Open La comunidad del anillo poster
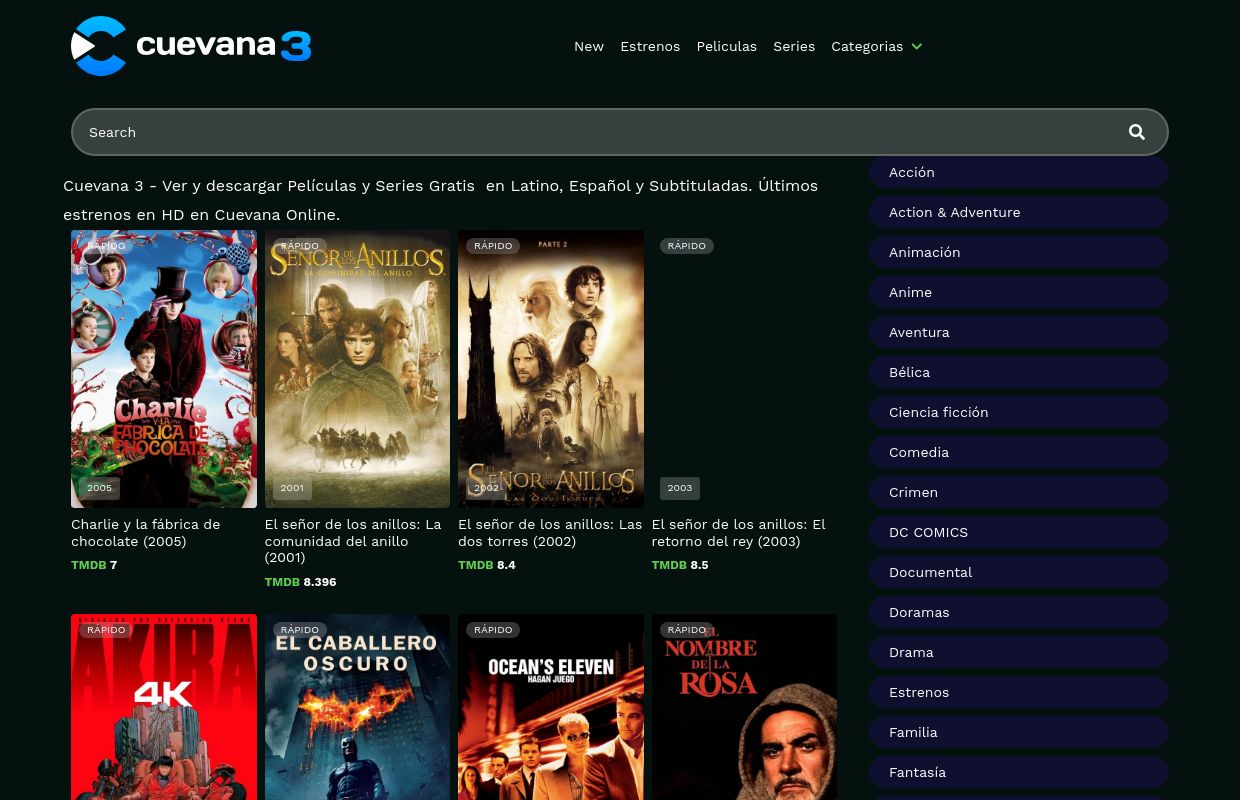 click(357, 369)
